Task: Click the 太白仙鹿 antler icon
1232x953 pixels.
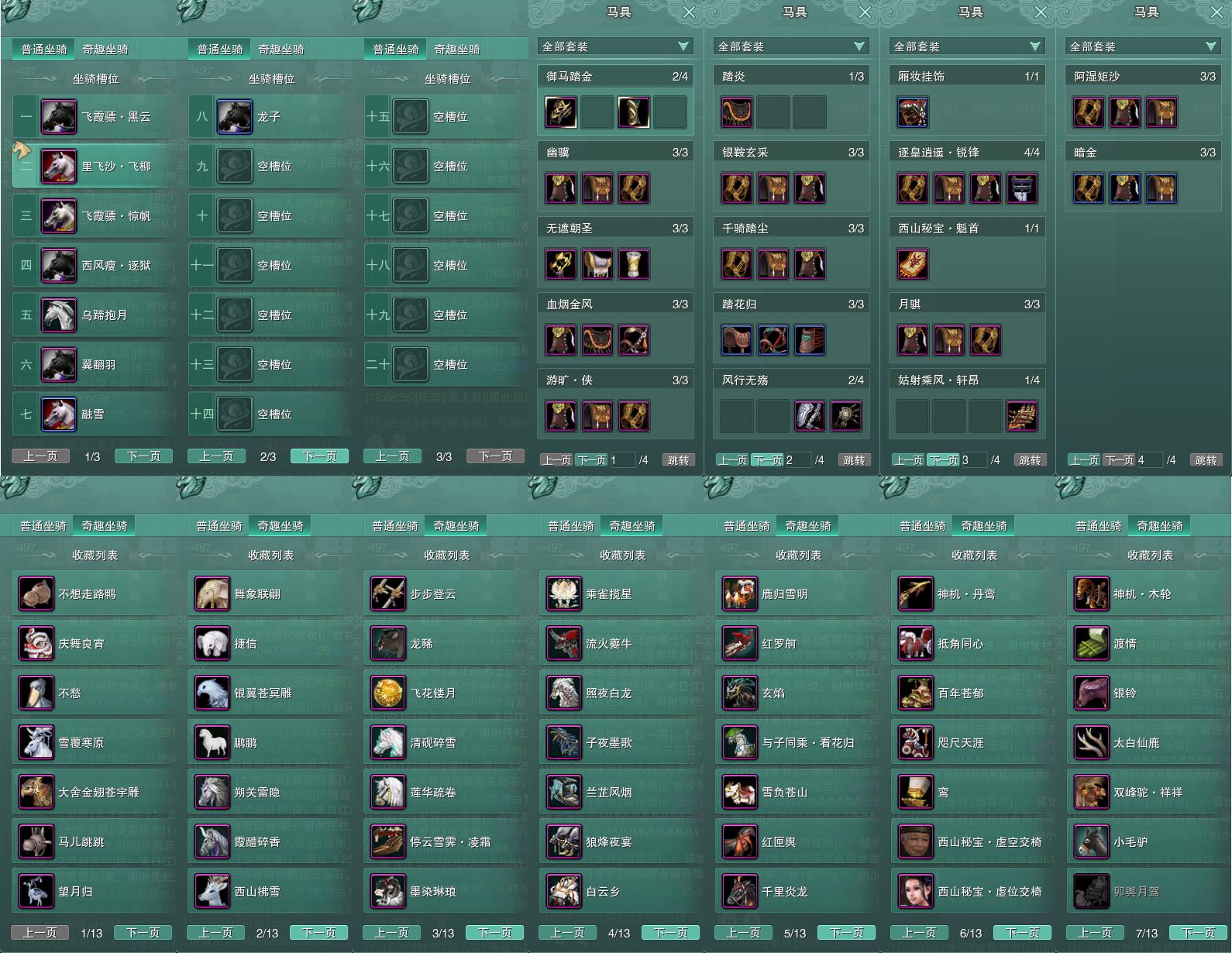Action: coord(1092,742)
